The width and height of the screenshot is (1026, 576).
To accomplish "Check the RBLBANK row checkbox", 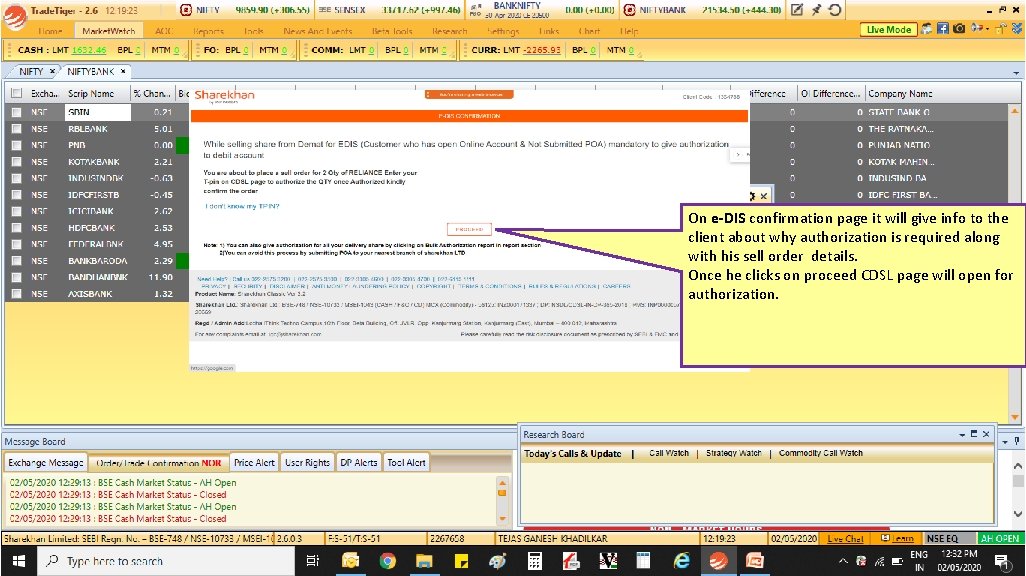I will pyautogui.click(x=16, y=129).
